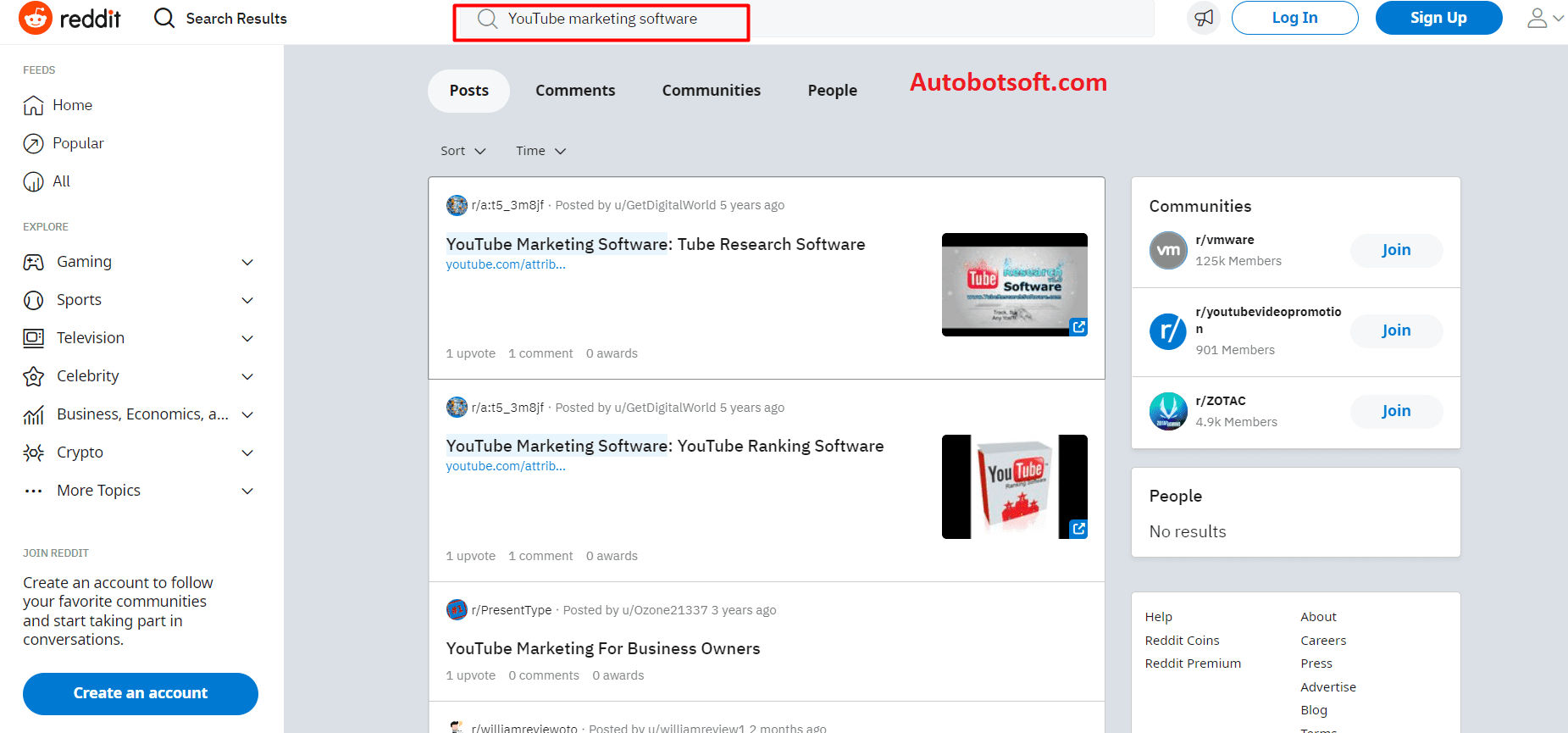Expand the Gaming topic chevron
1568x733 pixels.
point(247,262)
